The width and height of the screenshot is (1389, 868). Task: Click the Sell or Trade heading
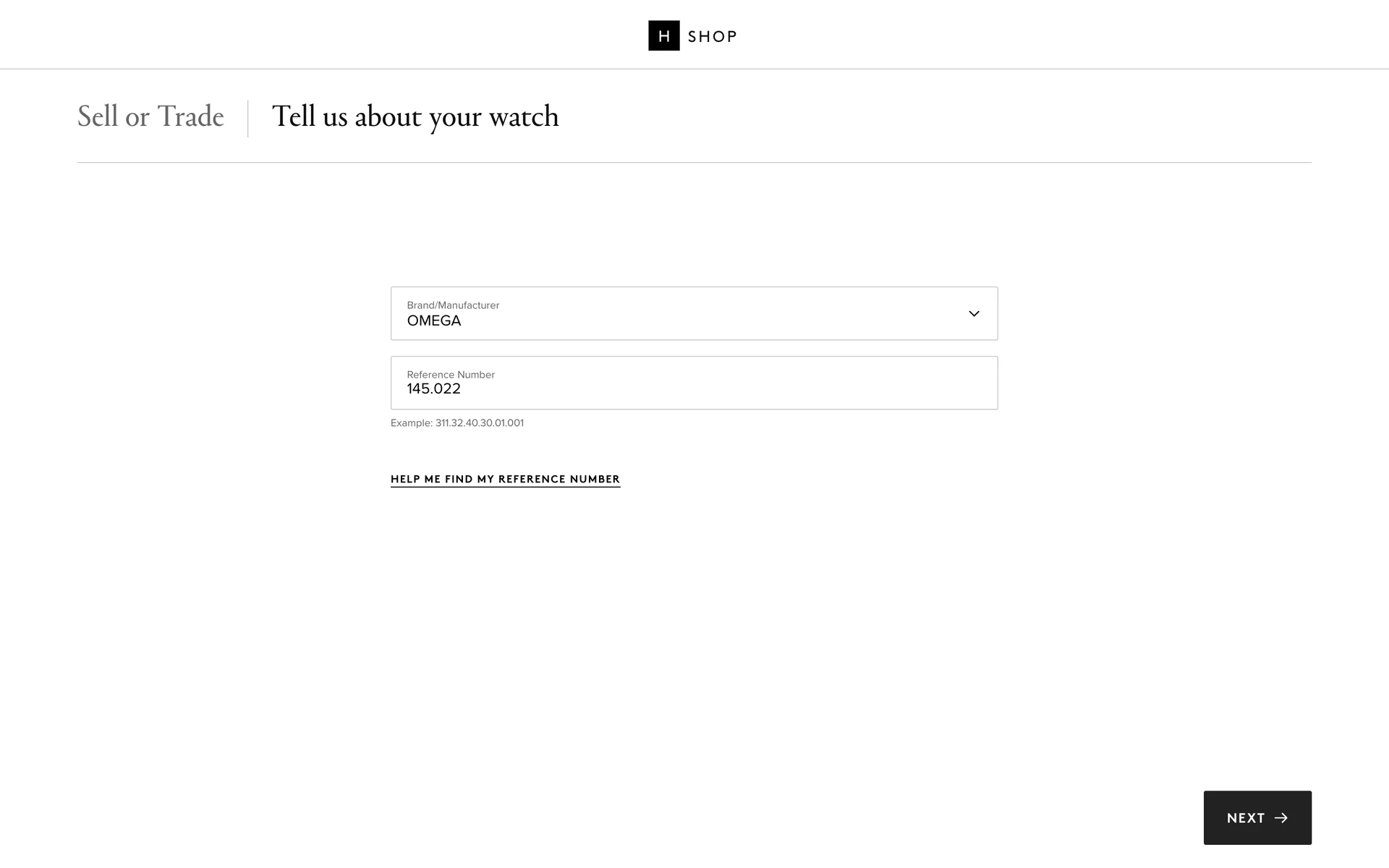150,116
